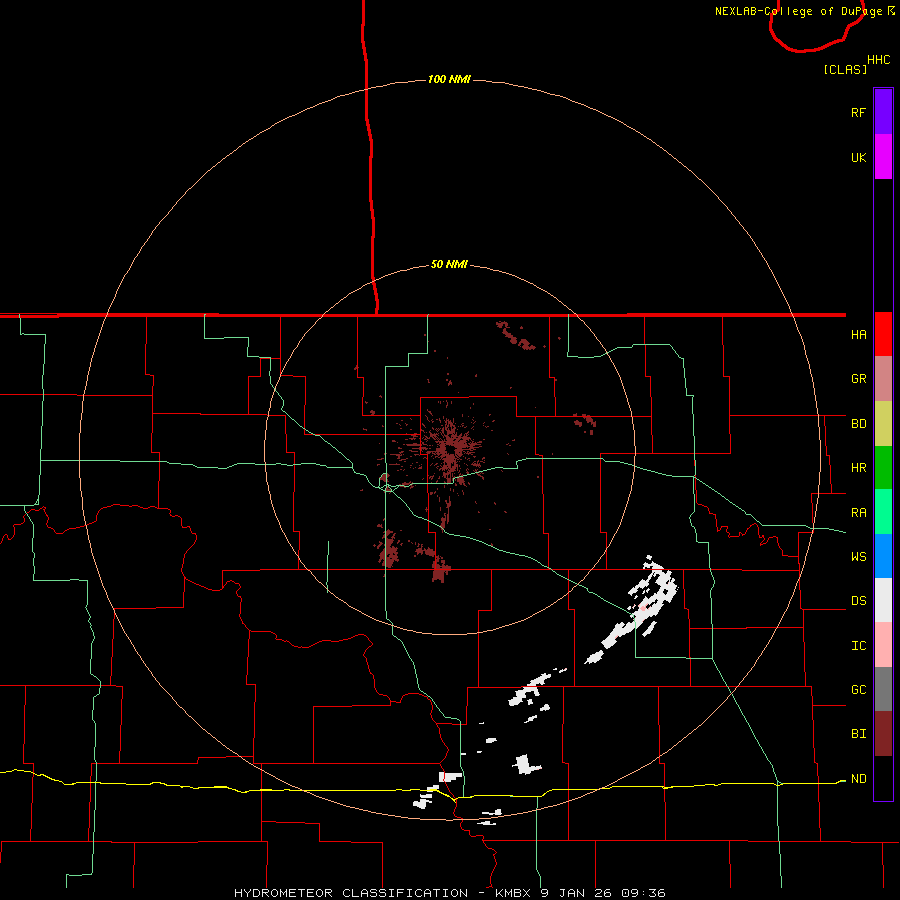Screen dimensions: 900x900
Task: Click the DS legend label
Action: tap(858, 601)
